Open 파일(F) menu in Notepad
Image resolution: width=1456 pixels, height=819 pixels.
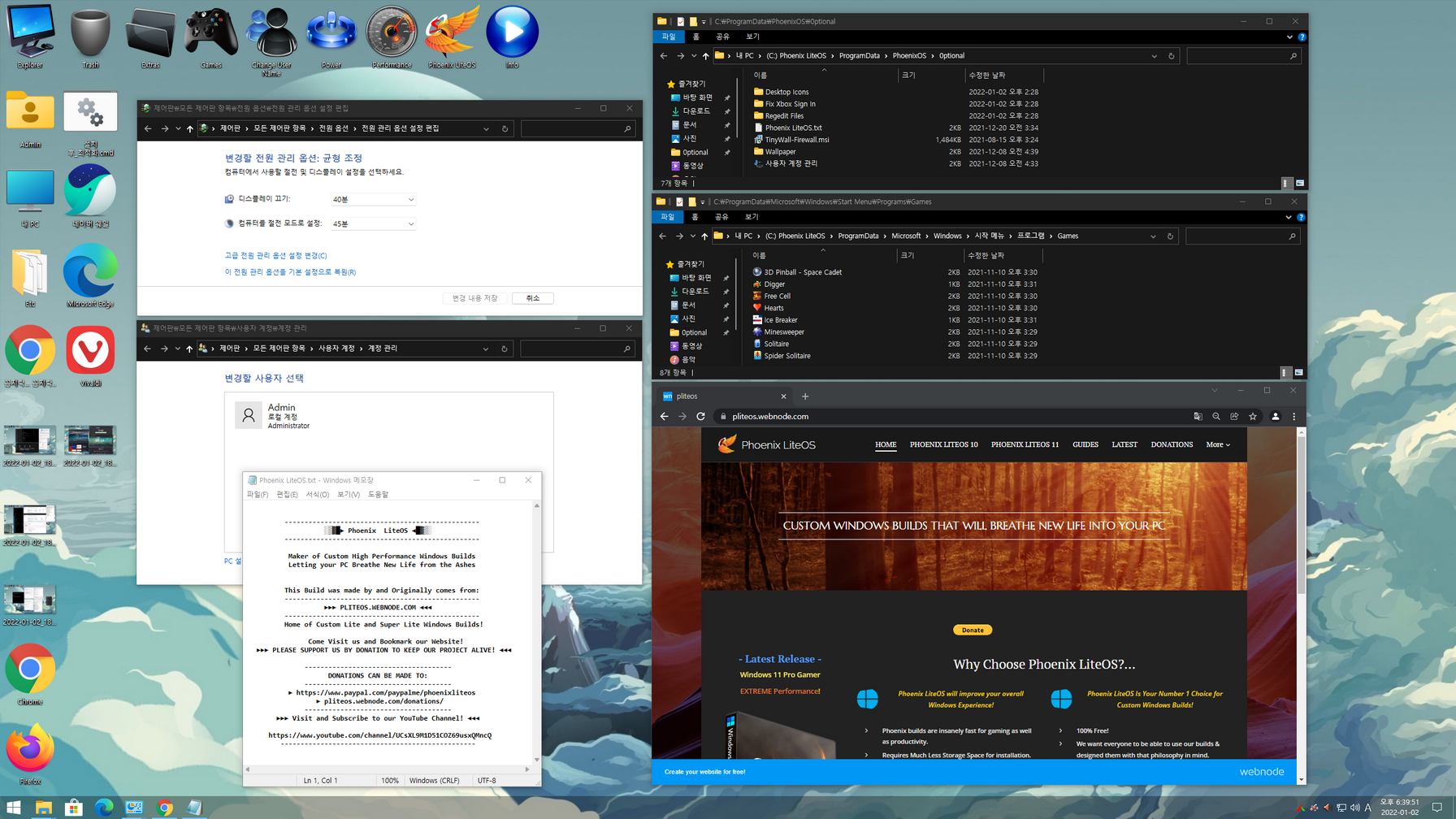click(x=257, y=494)
